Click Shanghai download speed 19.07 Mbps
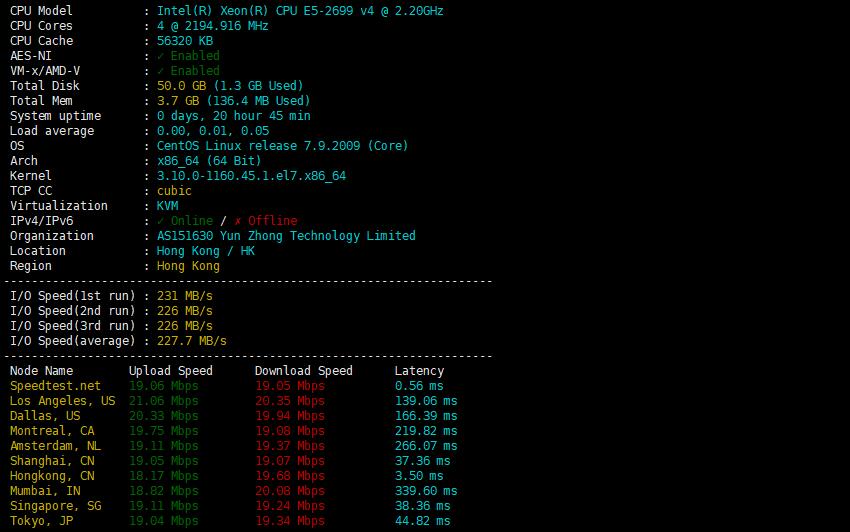 (x=290, y=461)
